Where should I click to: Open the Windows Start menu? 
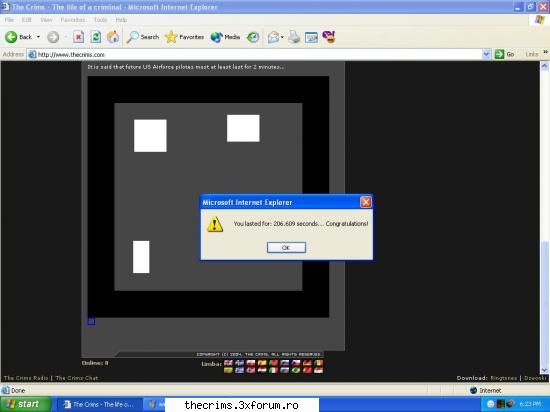pos(26,404)
